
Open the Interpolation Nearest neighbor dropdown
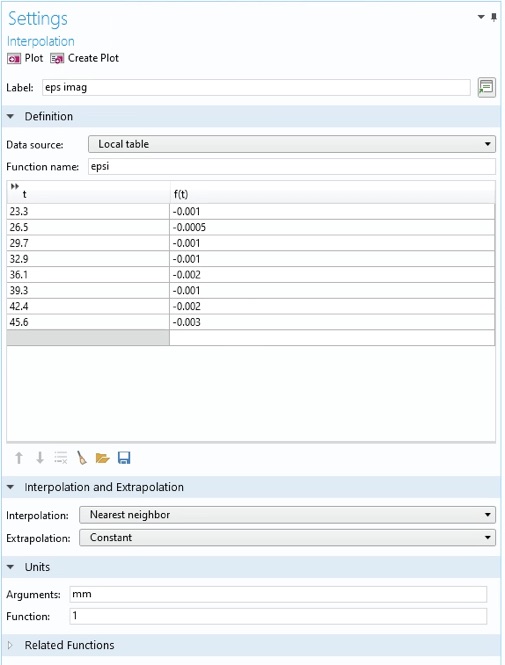pos(287,515)
